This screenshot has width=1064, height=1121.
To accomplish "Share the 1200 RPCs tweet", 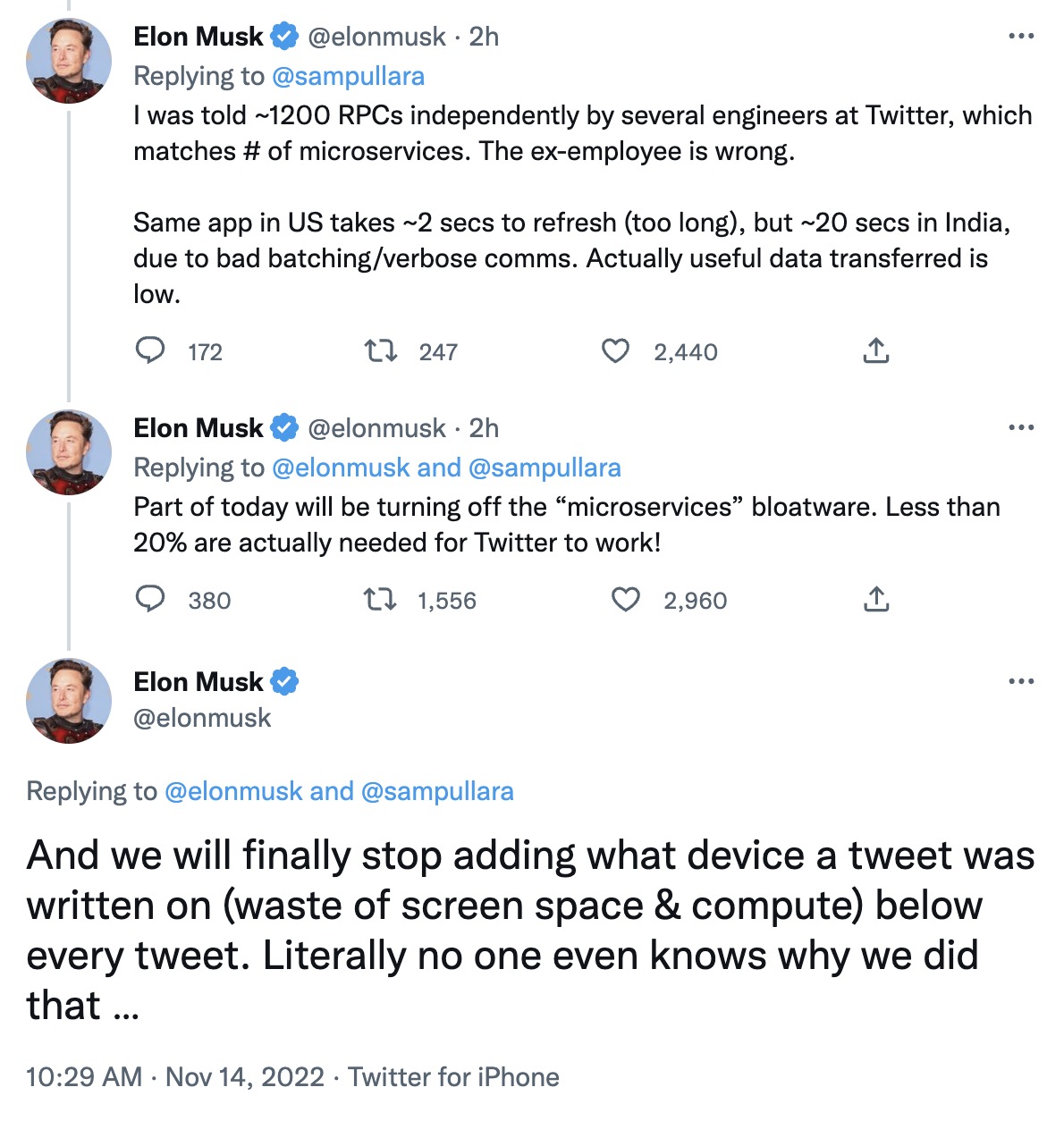I will (876, 350).
